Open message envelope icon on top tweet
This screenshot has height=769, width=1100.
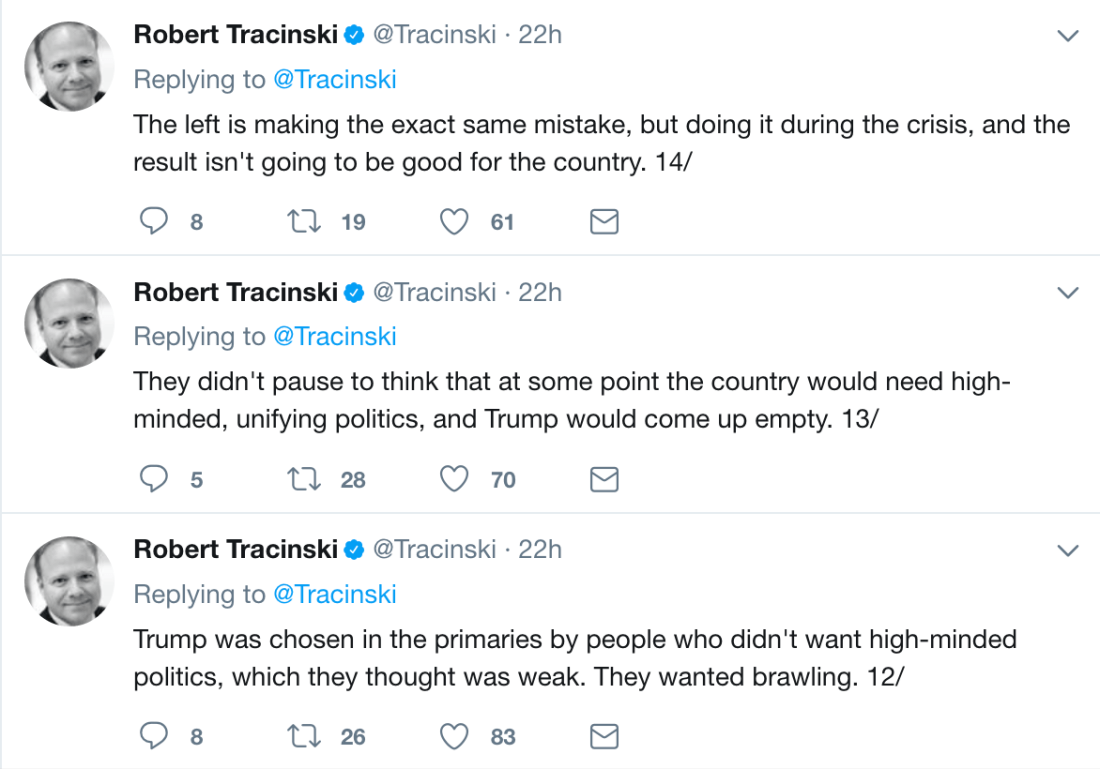tap(604, 221)
